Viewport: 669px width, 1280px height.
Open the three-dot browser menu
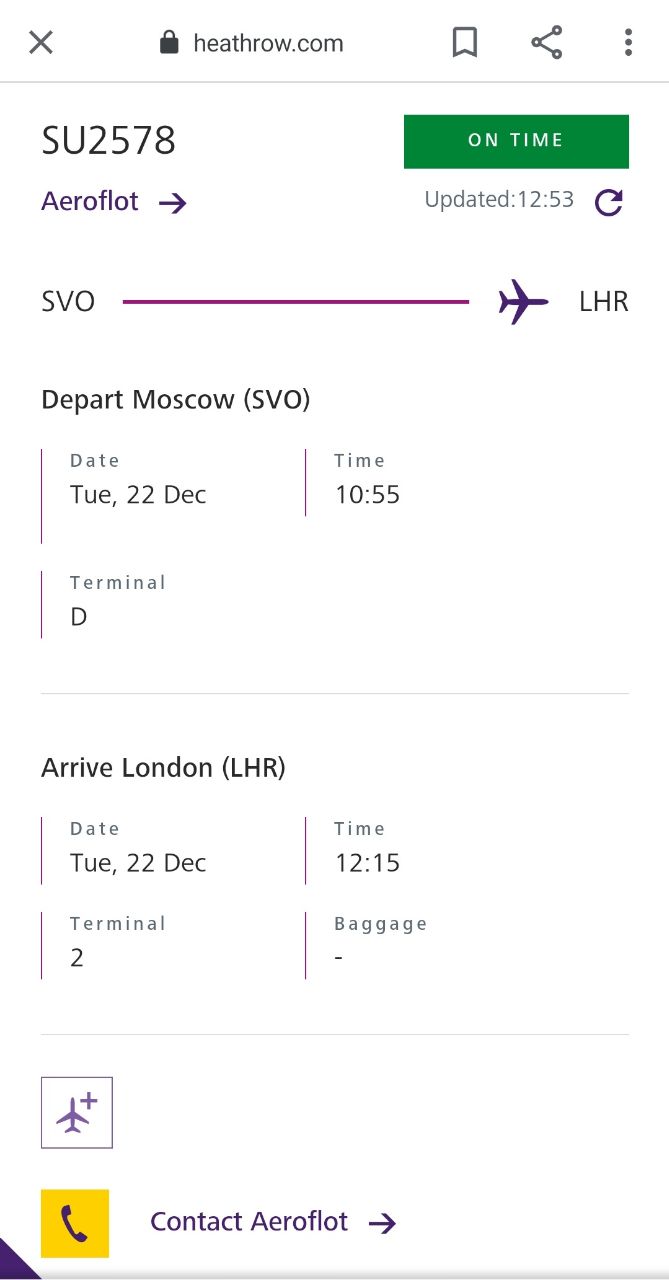point(628,42)
